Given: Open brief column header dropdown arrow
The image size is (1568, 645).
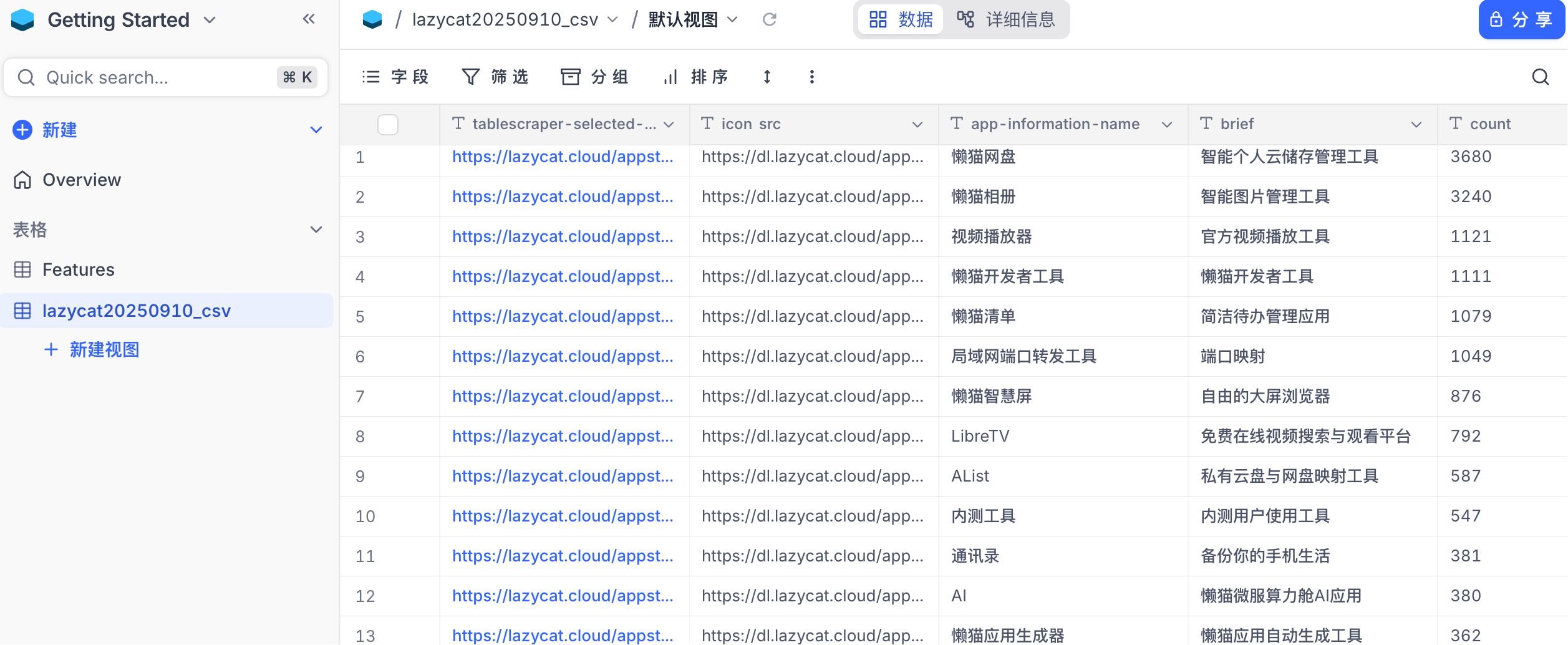Looking at the screenshot, I should [x=1416, y=124].
